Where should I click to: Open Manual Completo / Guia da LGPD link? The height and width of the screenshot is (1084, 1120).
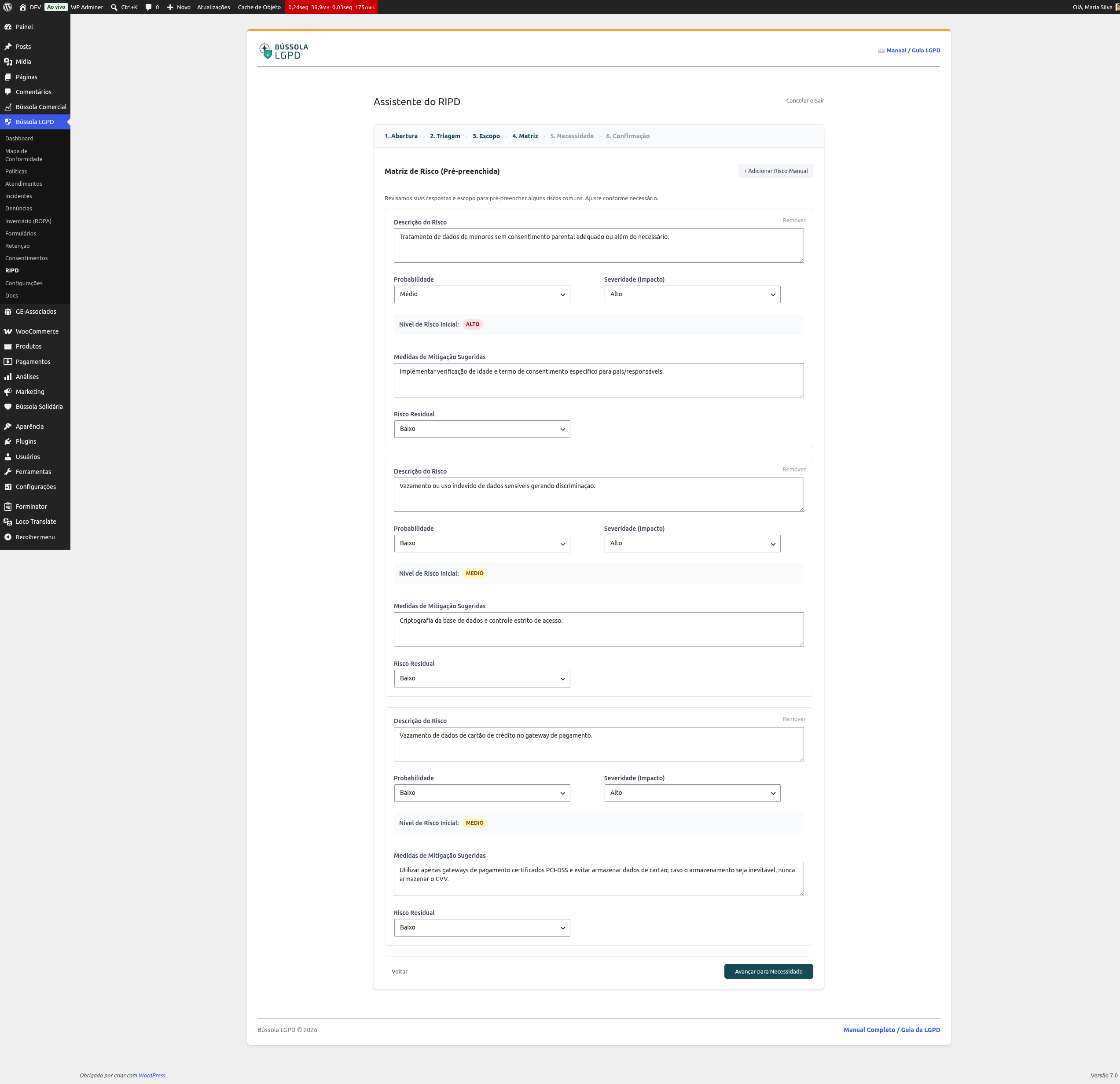(x=892, y=1030)
